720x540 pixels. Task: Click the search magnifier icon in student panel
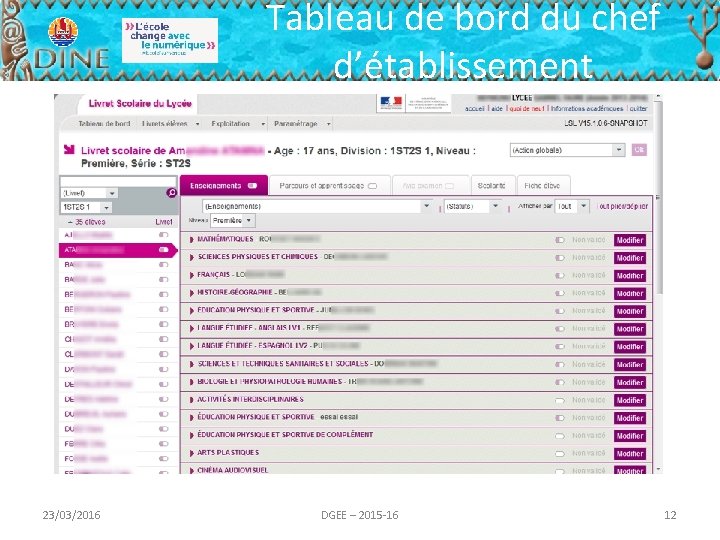pyautogui.click(x=171, y=193)
